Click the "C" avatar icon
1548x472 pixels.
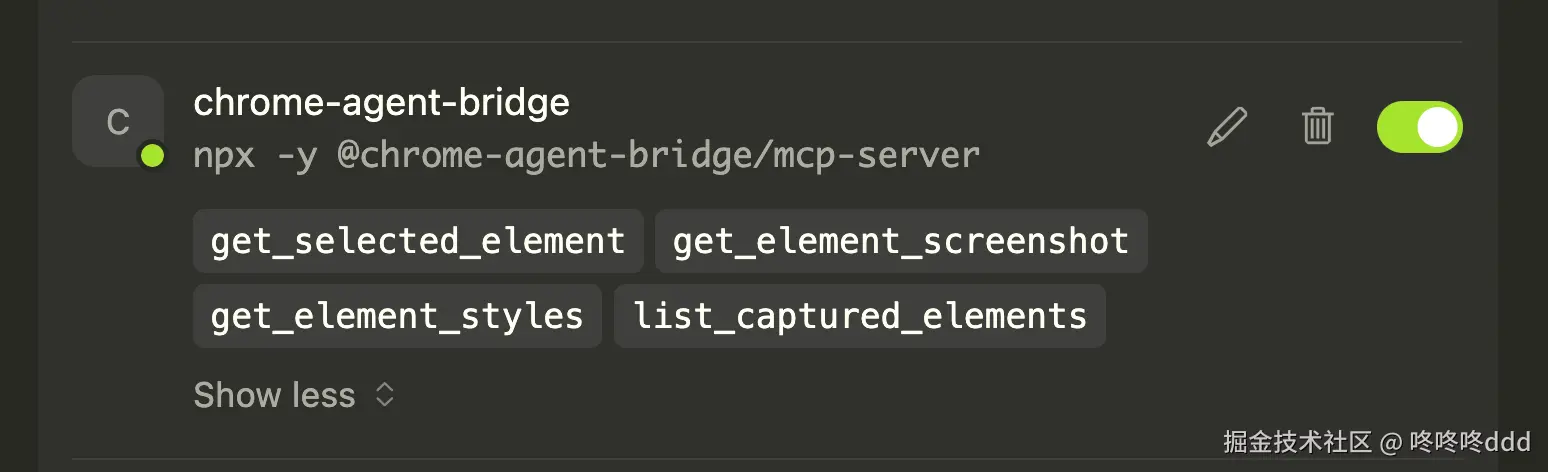point(118,122)
